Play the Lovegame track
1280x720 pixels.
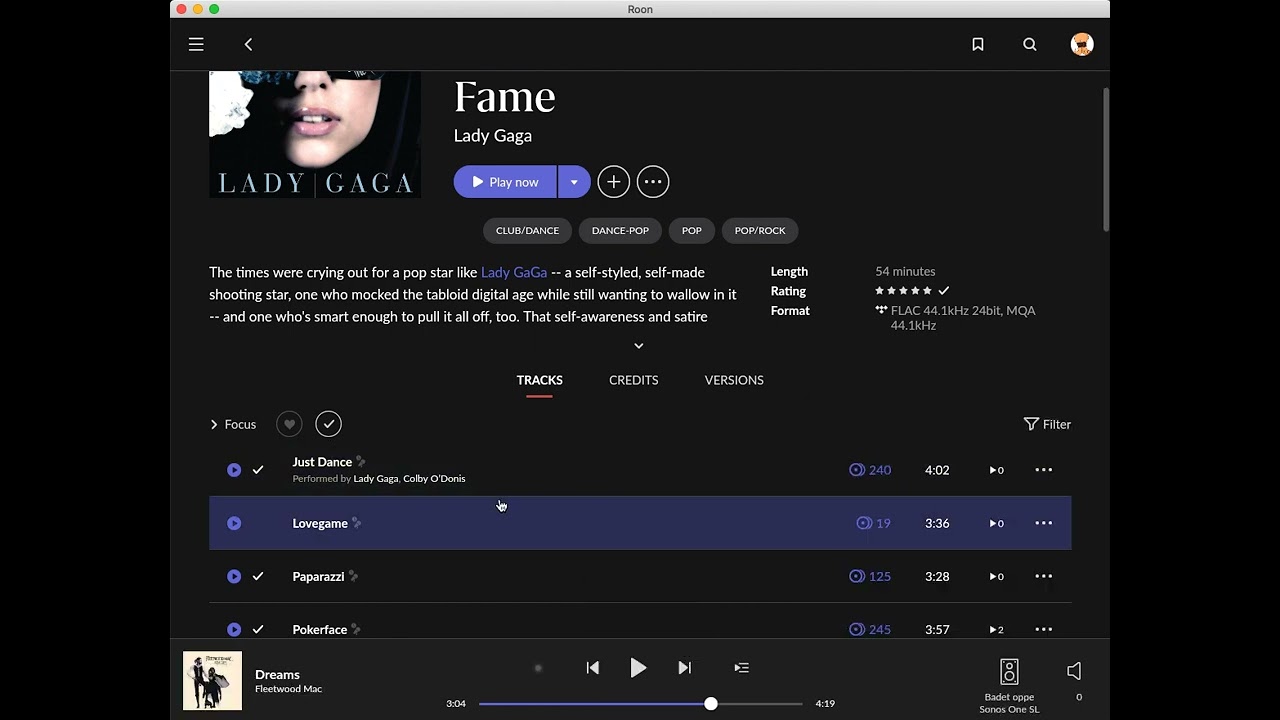pyautogui.click(x=234, y=523)
